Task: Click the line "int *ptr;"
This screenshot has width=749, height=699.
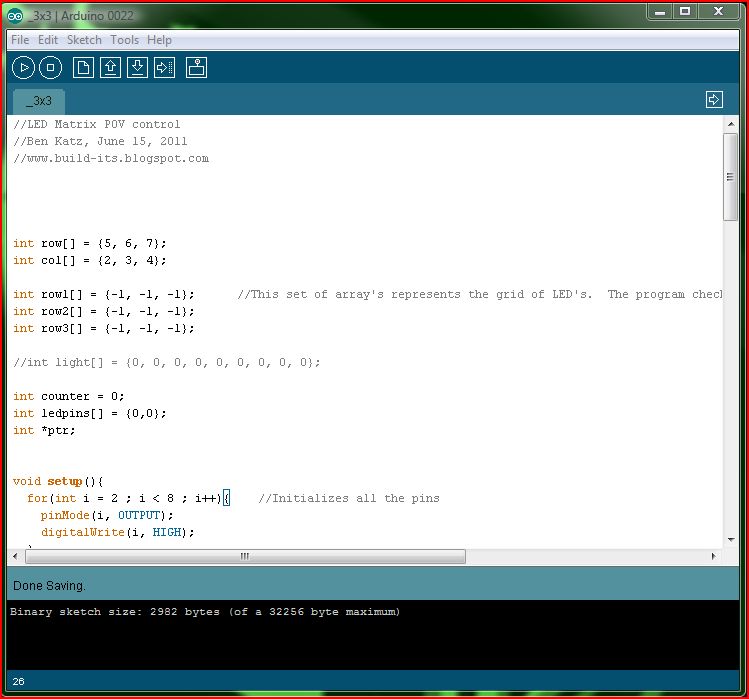Action: (44, 430)
